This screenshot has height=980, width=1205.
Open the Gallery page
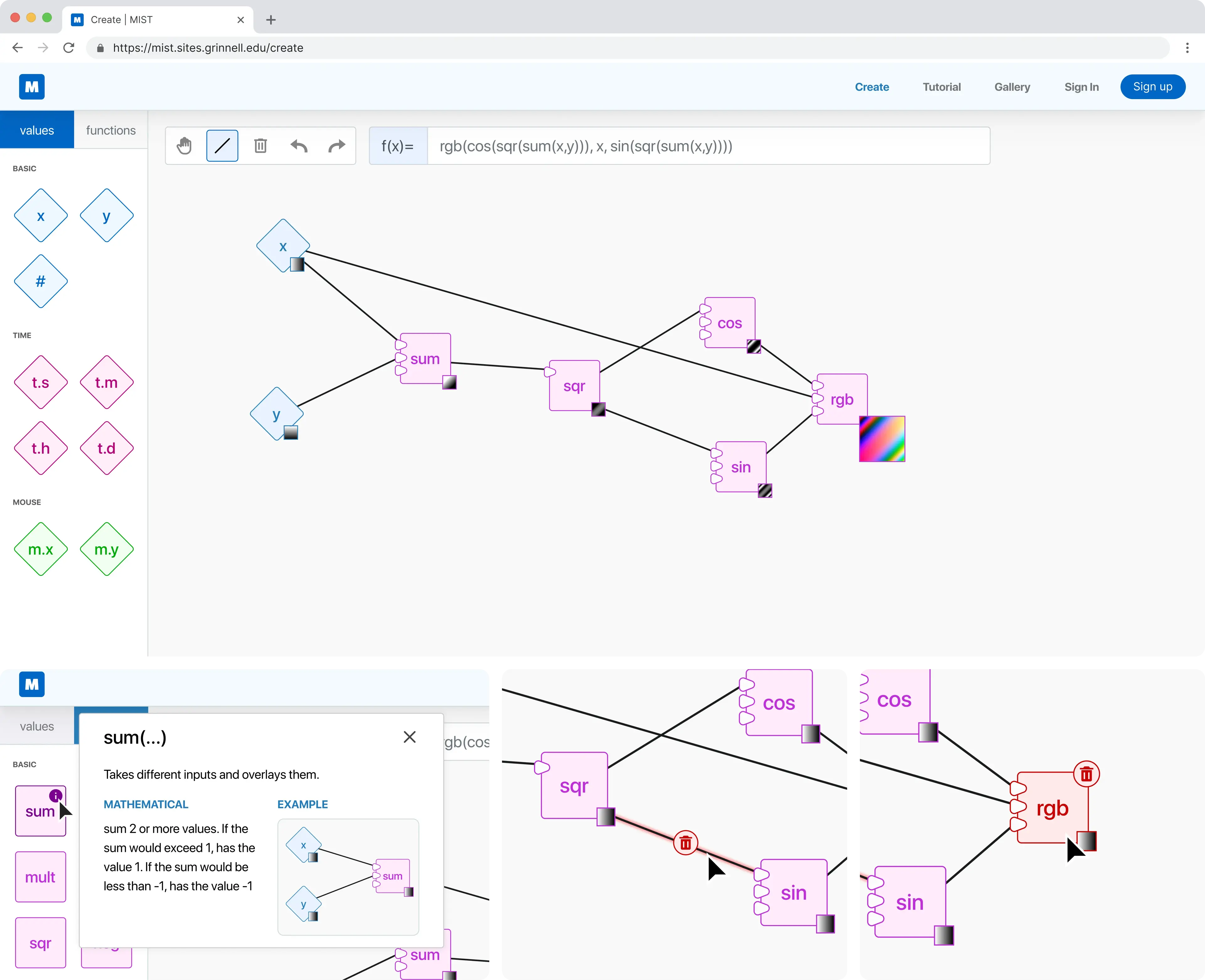coord(1012,87)
